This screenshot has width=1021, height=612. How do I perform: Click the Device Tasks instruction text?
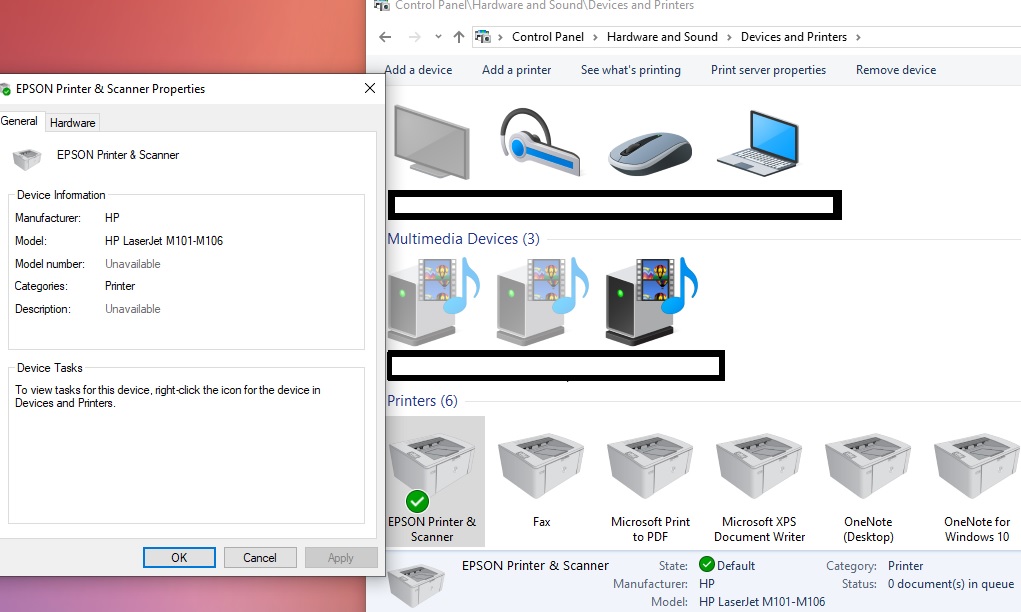167,396
